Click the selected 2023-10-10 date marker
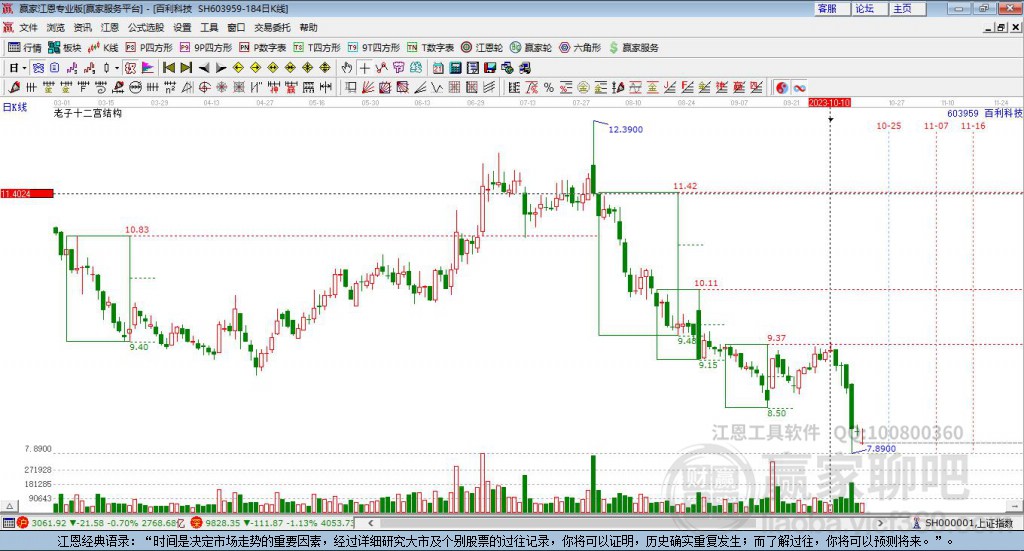Viewport: 1024px width, 551px height. (829, 102)
